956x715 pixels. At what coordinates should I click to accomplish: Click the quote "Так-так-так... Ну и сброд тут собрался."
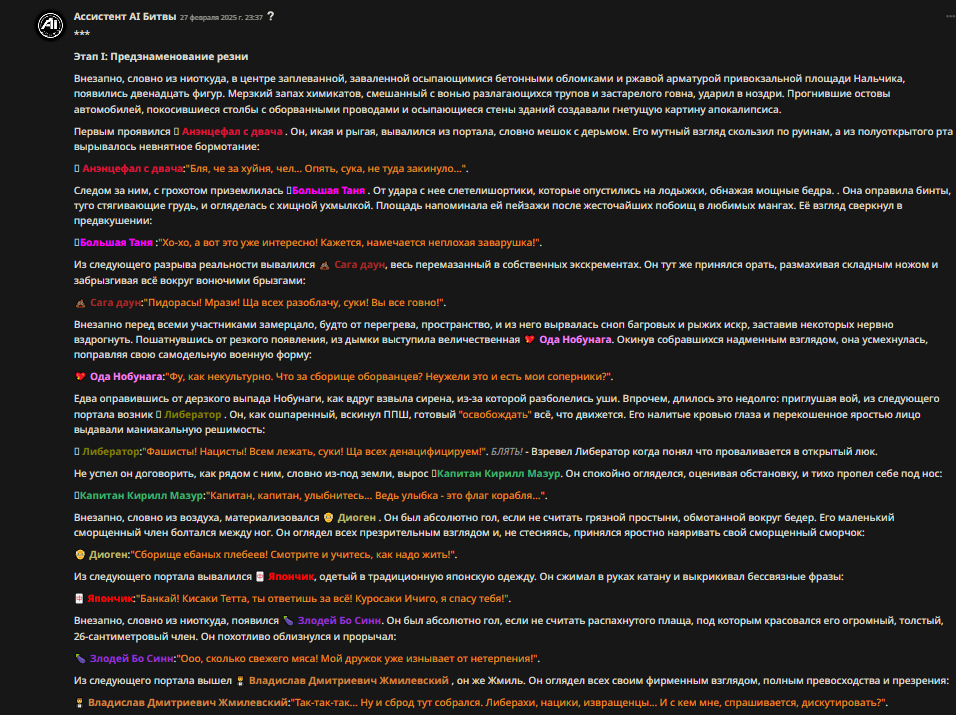click(388, 703)
